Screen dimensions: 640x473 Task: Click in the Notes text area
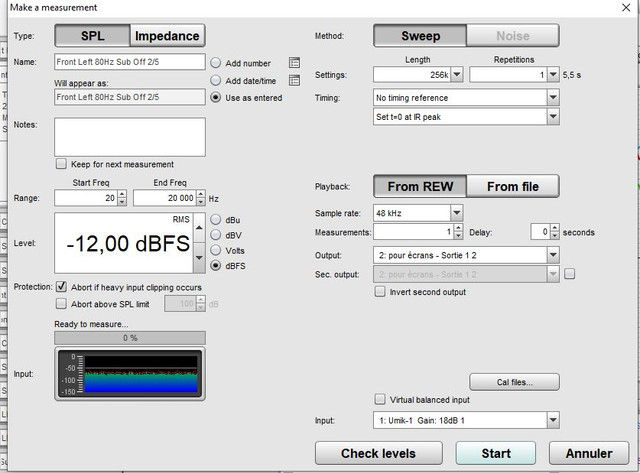130,137
